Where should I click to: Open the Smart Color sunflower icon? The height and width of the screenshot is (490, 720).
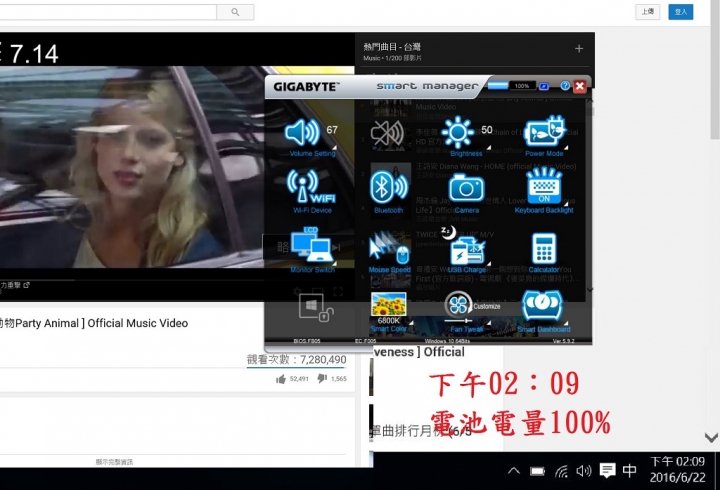[x=388, y=304]
